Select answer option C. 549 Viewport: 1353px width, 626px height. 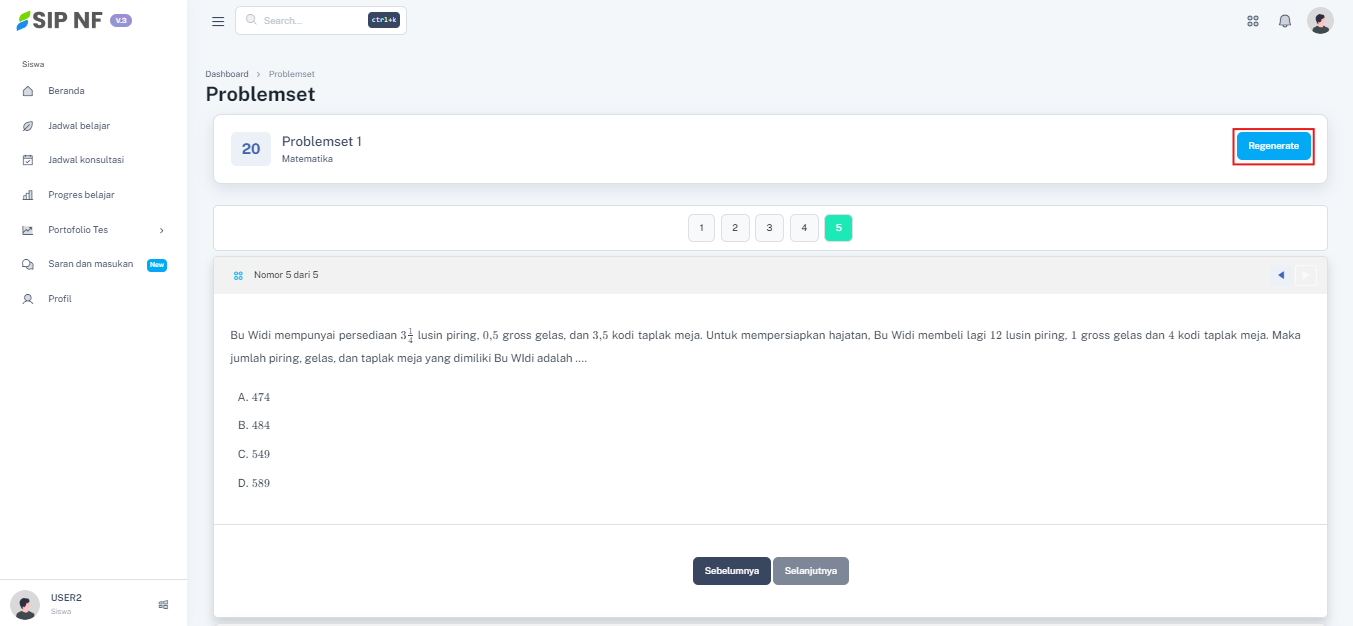[254, 454]
